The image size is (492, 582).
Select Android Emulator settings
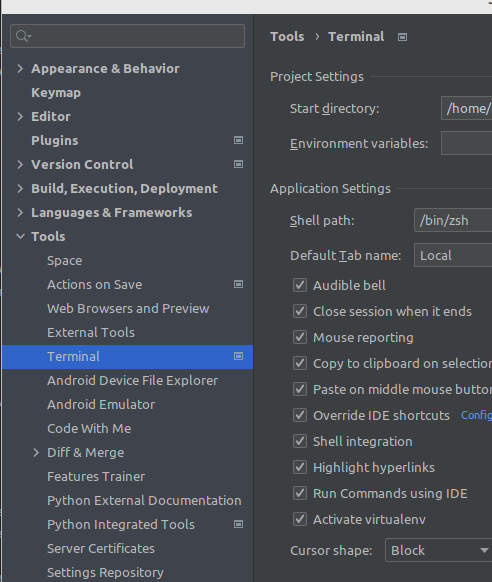(x=101, y=405)
